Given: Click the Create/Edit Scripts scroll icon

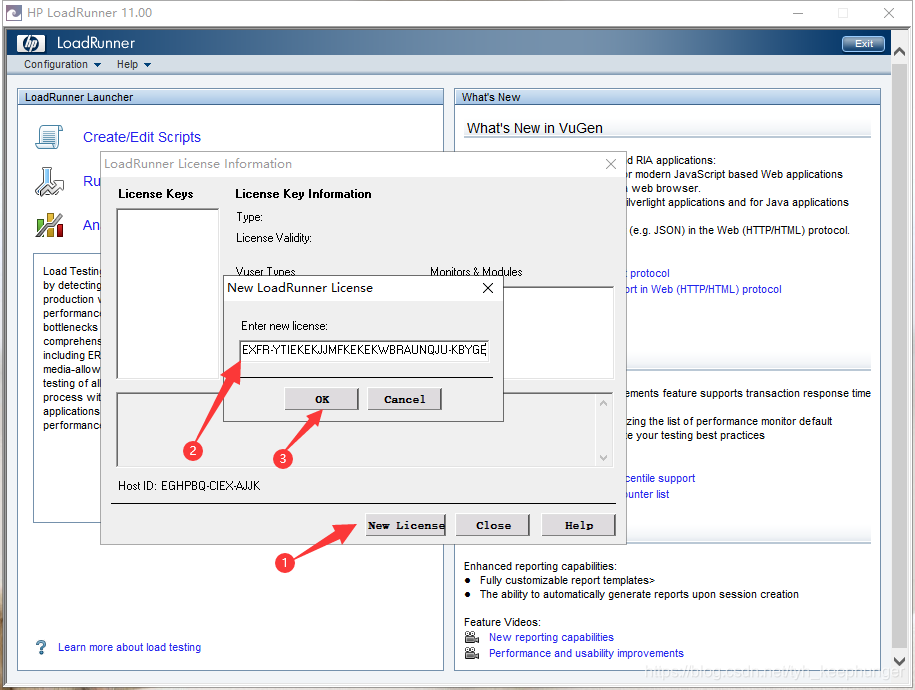Looking at the screenshot, I should [x=49, y=137].
